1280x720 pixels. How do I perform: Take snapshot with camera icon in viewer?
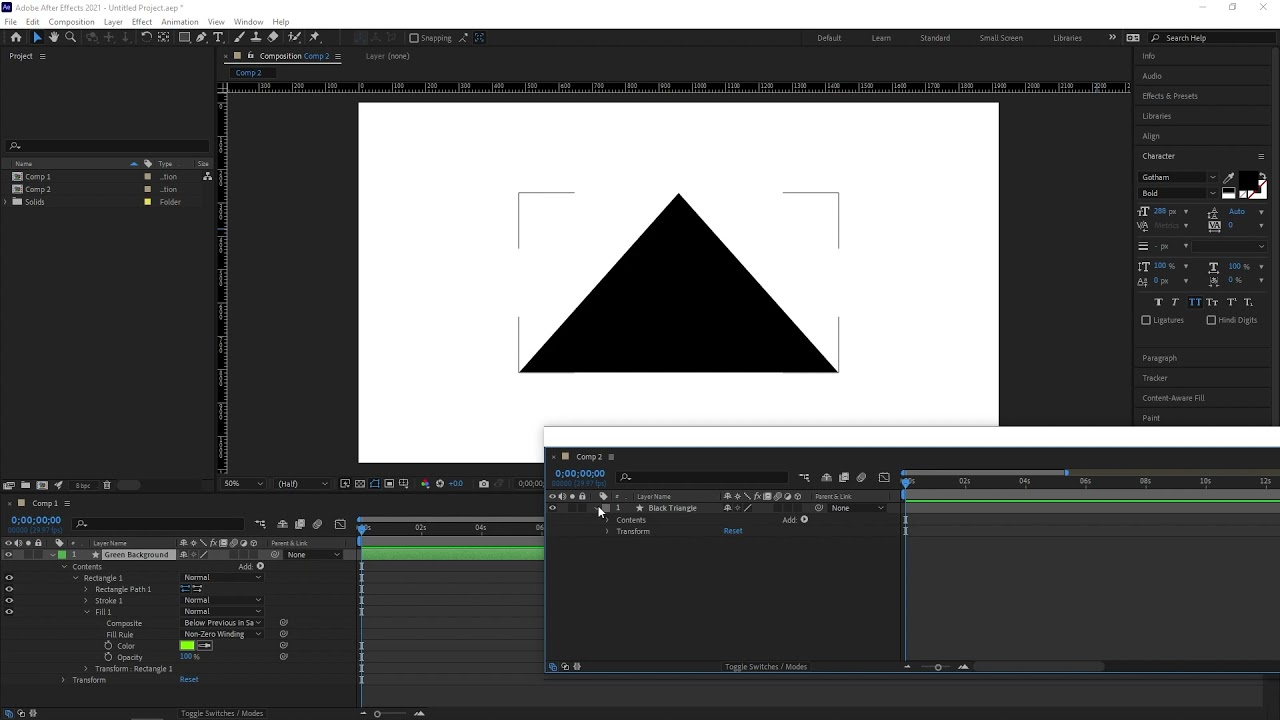(484, 484)
